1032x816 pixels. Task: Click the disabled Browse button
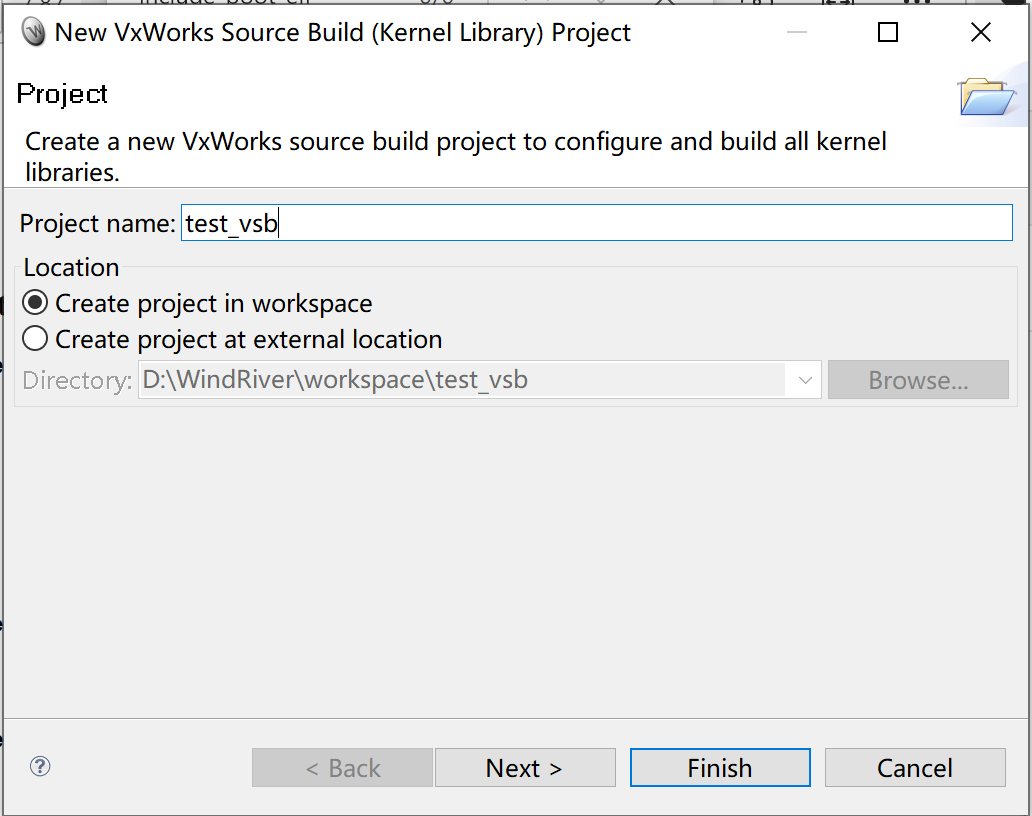click(918, 380)
